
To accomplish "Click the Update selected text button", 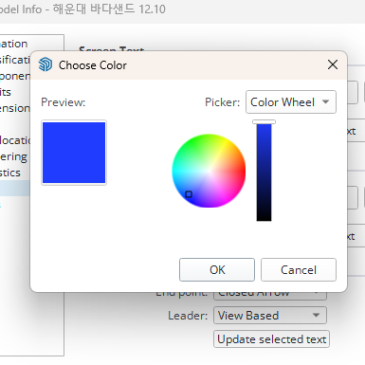I will tap(271, 339).
